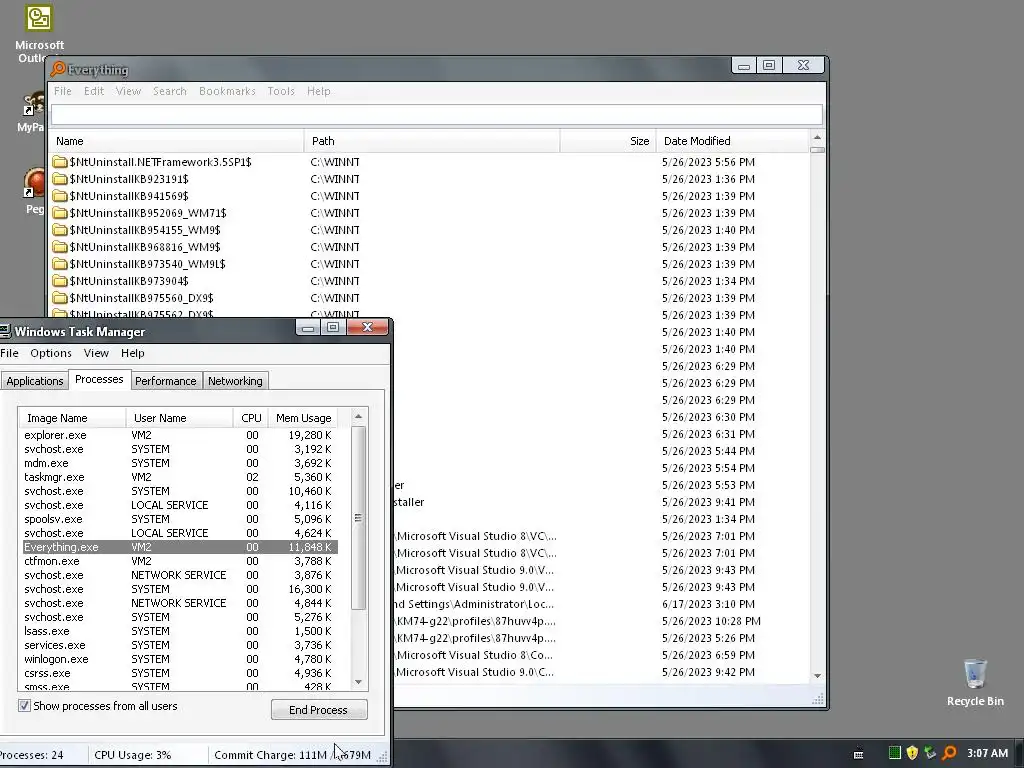This screenshot has height=768, width=1024.
Task: Open the MyPa desktop shortcut icon
Action: pyautogui.click(x=33, y=104)
